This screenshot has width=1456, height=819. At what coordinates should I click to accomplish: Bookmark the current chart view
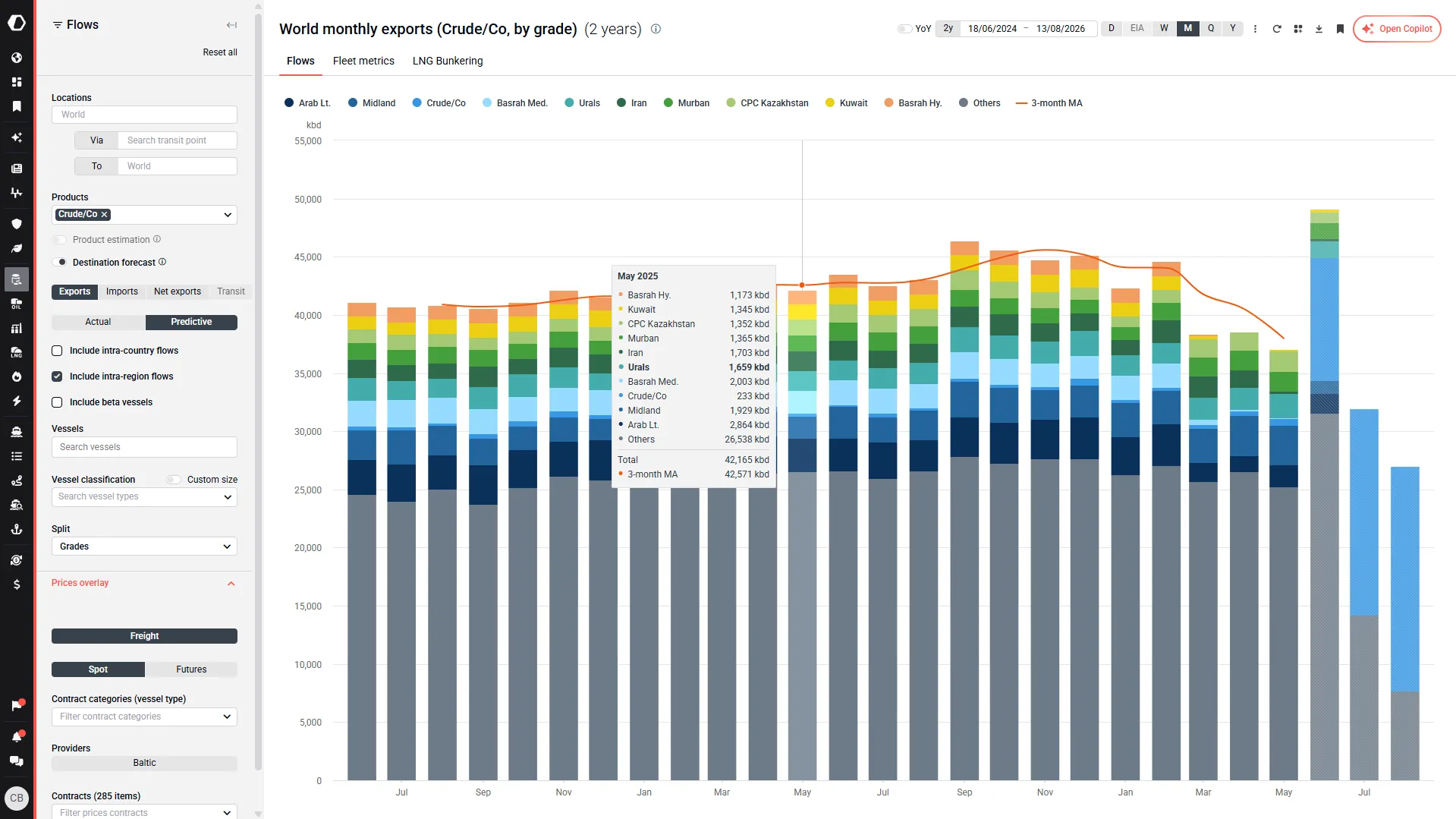(1340, 29)
